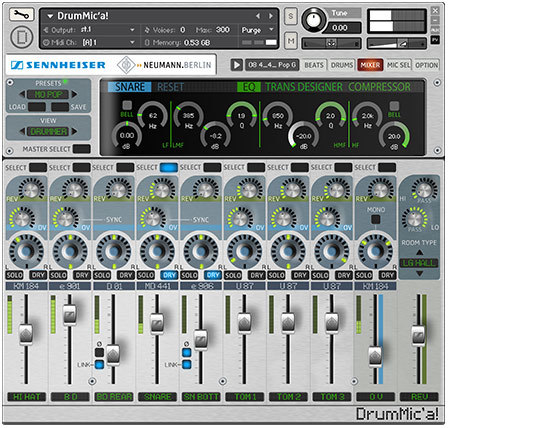This screenshot has width=558, height=428.
Task: Click the HF 2.0k Hz frequency knob
Action: point(367,116)
